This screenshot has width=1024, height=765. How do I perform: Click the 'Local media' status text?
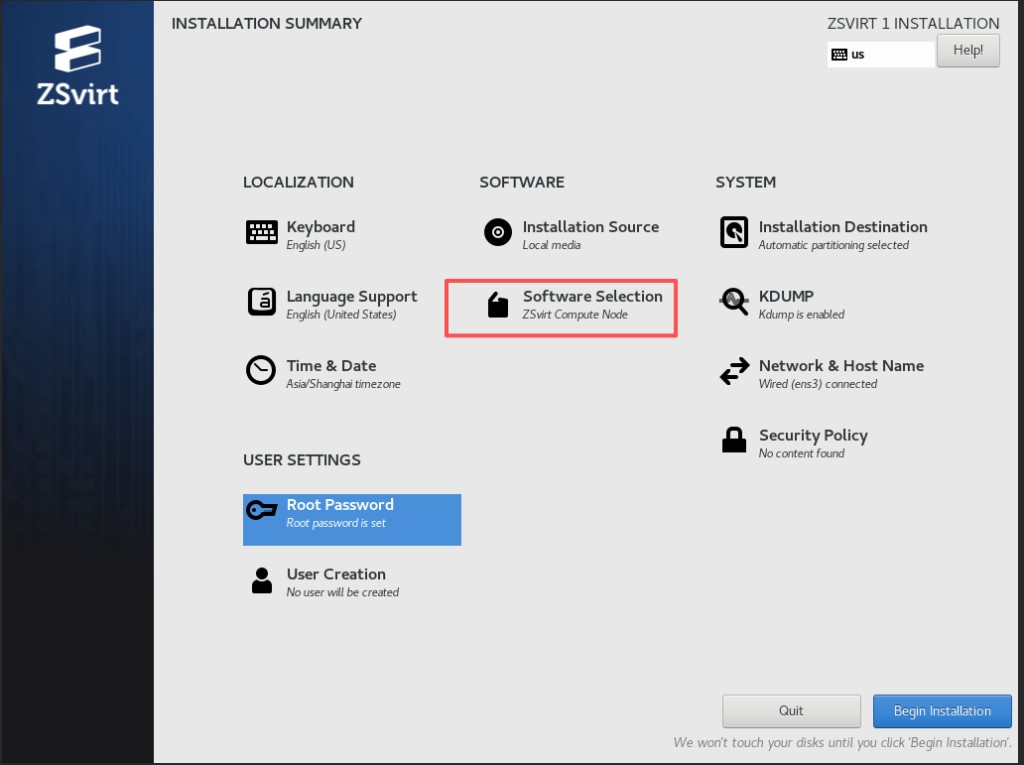click(x=552, y=245)
